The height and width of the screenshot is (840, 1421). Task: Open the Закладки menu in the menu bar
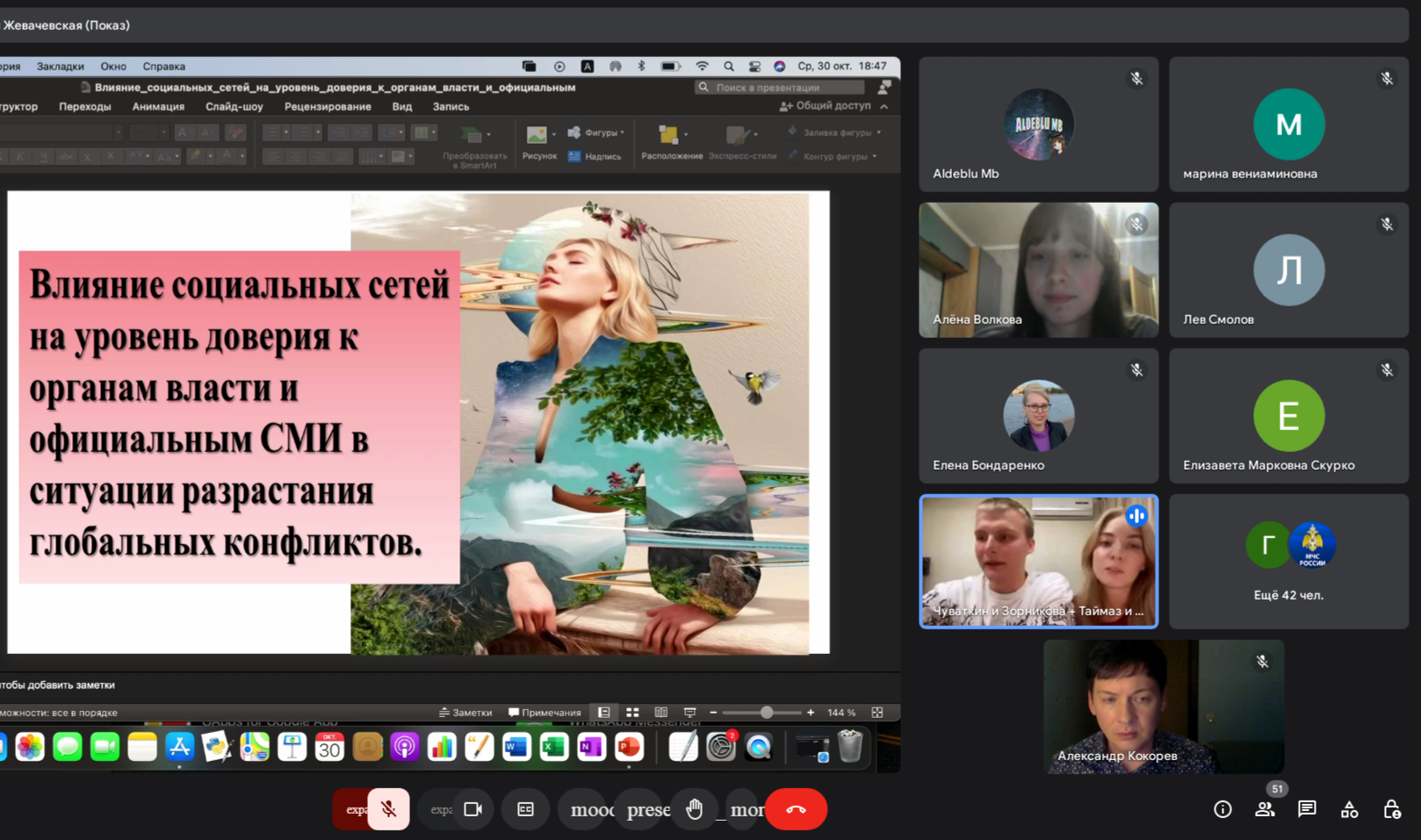(61, 66)
